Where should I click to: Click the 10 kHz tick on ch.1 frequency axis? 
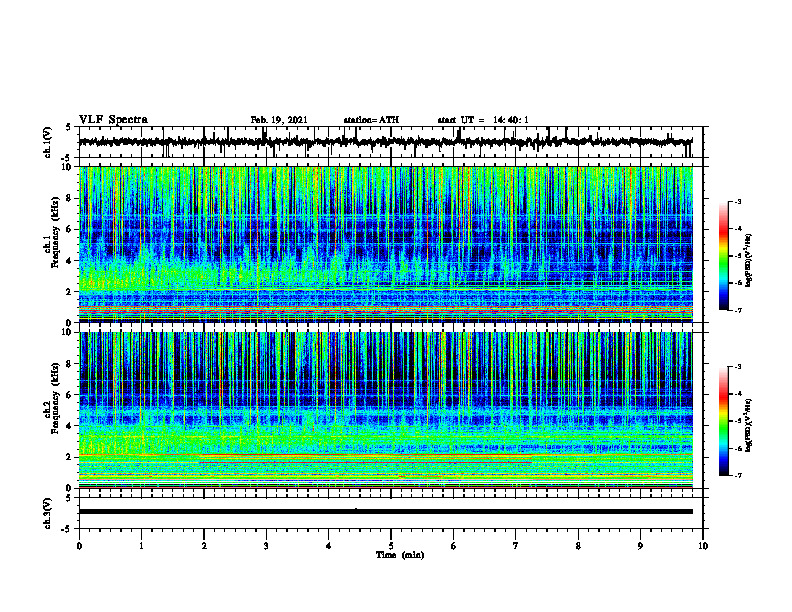point(69,167)
